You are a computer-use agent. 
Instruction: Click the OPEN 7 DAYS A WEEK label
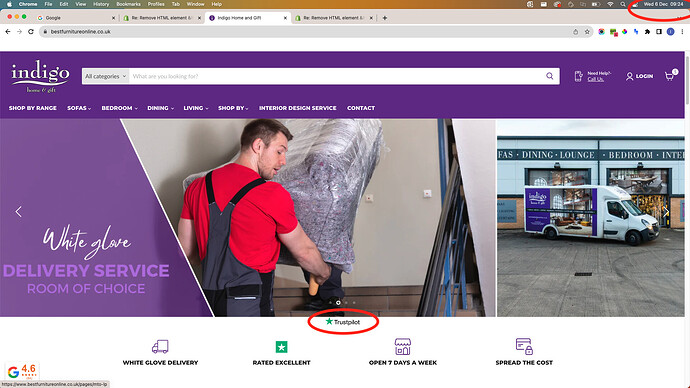pos(403,363)
